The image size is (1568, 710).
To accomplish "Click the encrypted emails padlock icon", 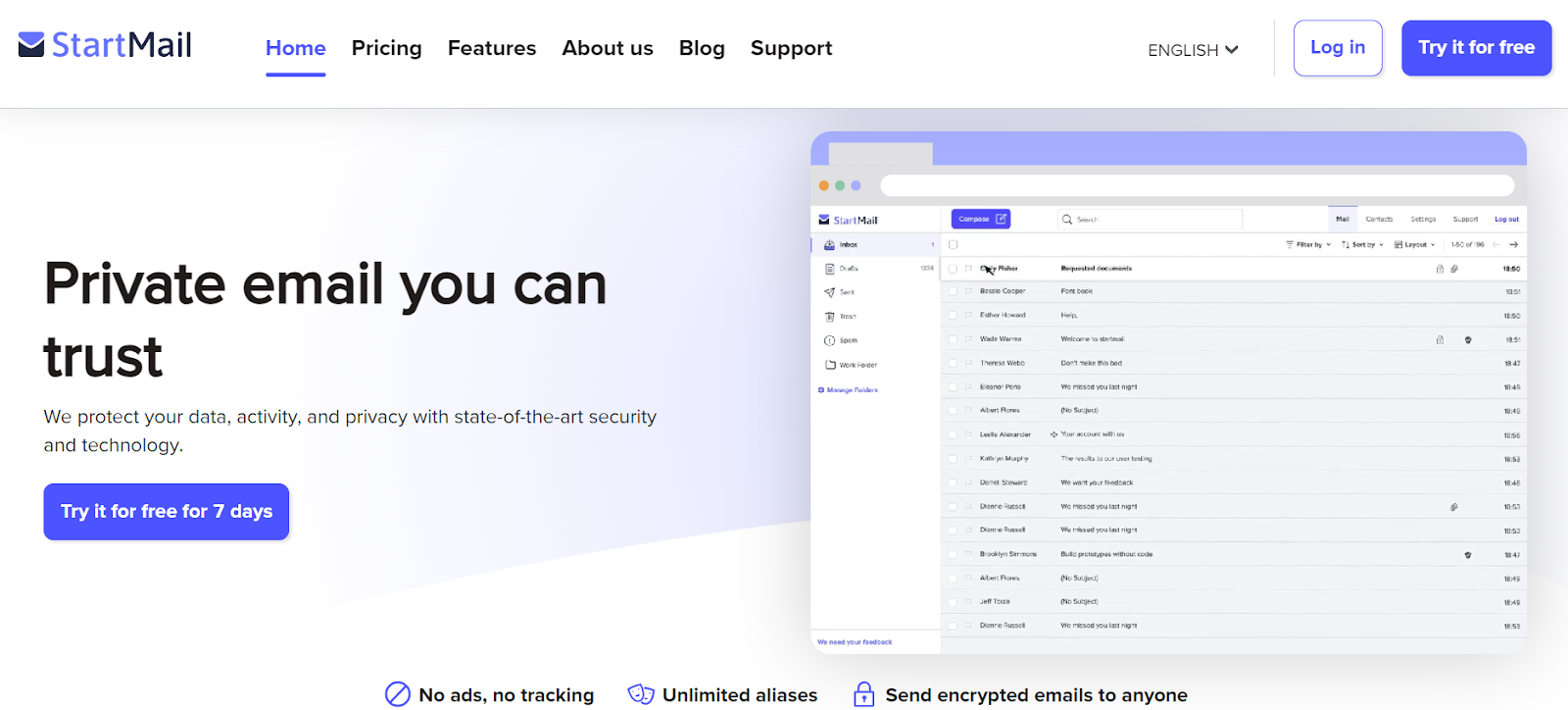I will point(863,694).
